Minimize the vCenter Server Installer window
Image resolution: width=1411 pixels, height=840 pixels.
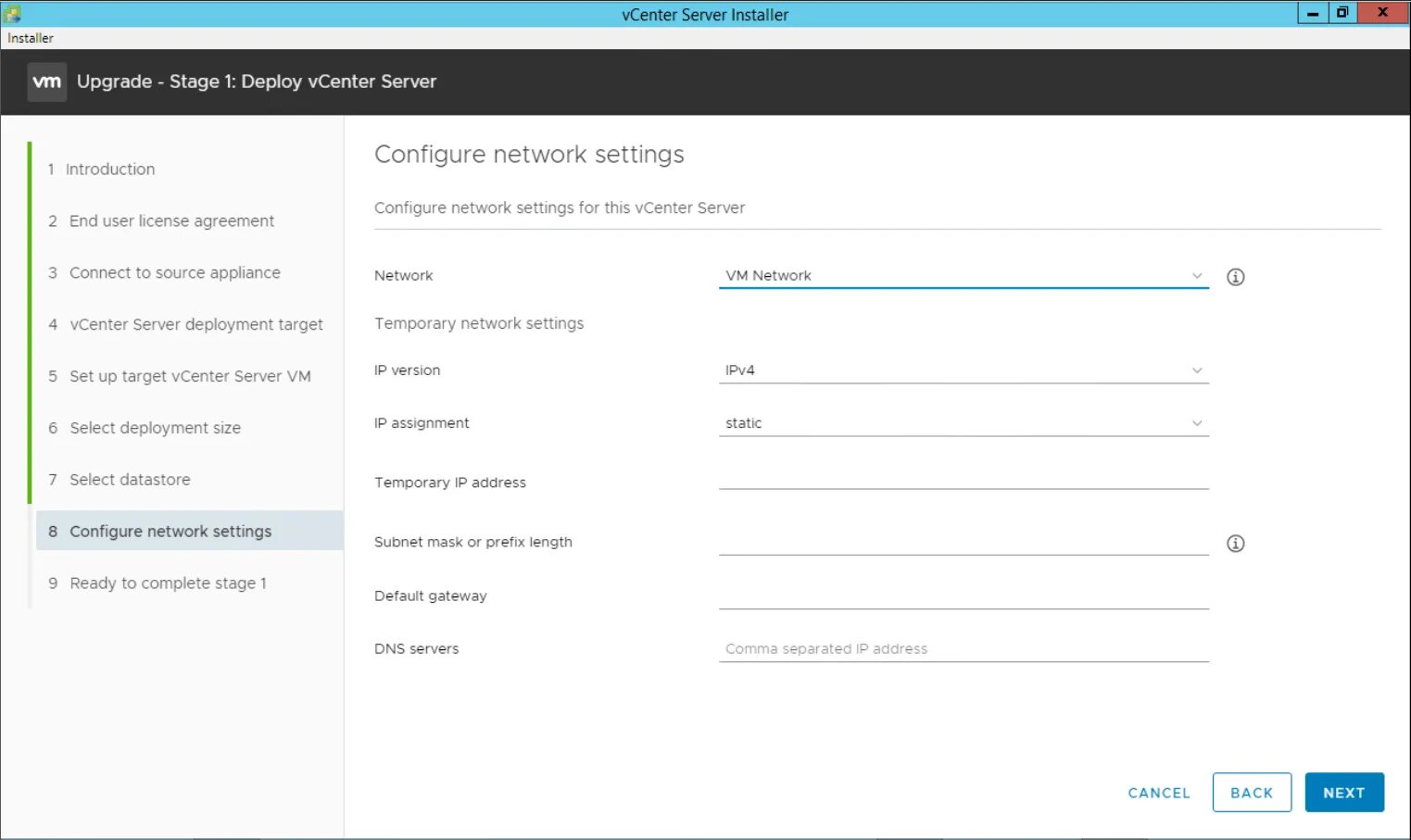pyautogui.click(x=1312, y=13)
